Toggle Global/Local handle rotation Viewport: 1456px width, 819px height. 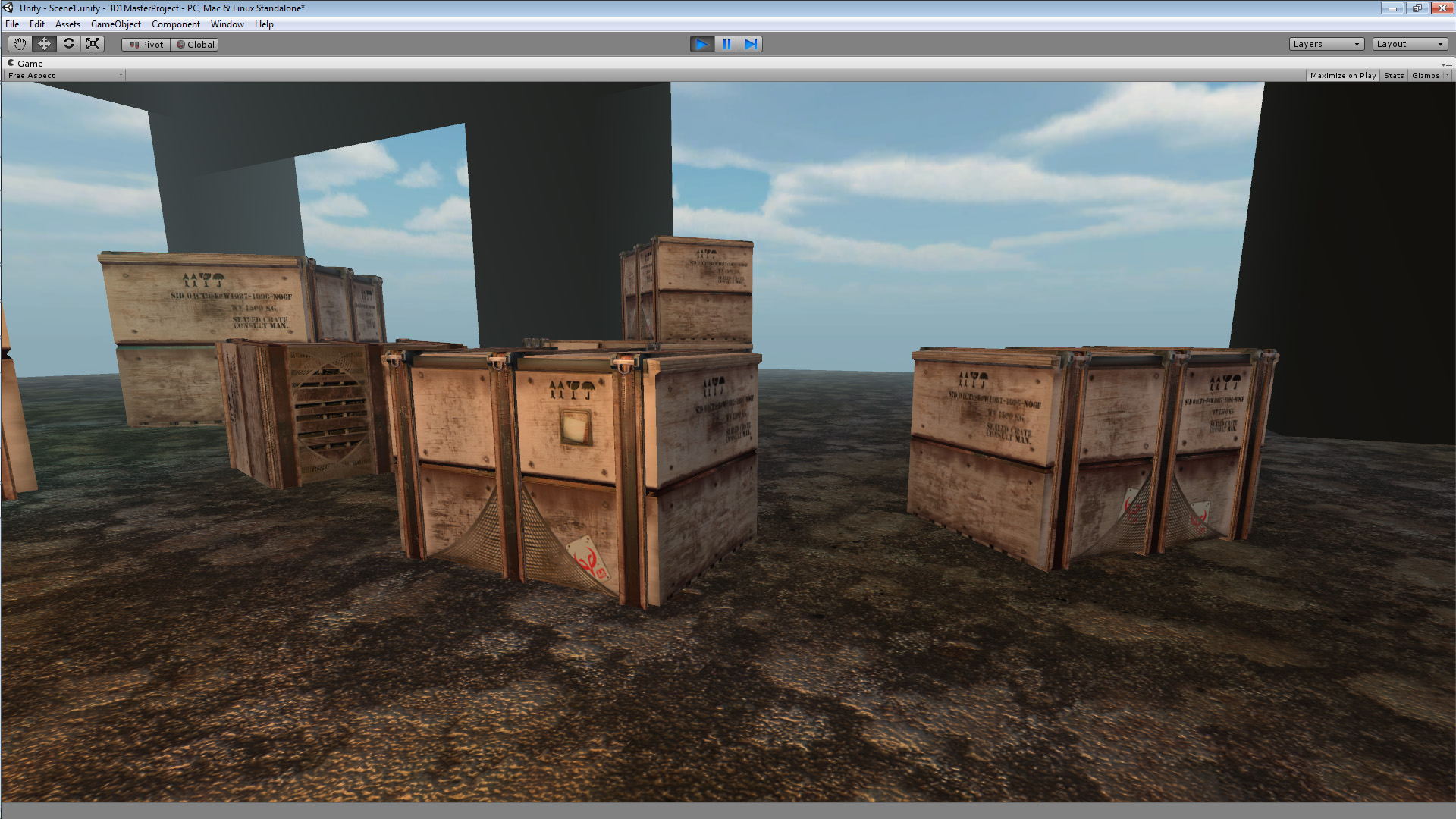(x=195, y=45)
